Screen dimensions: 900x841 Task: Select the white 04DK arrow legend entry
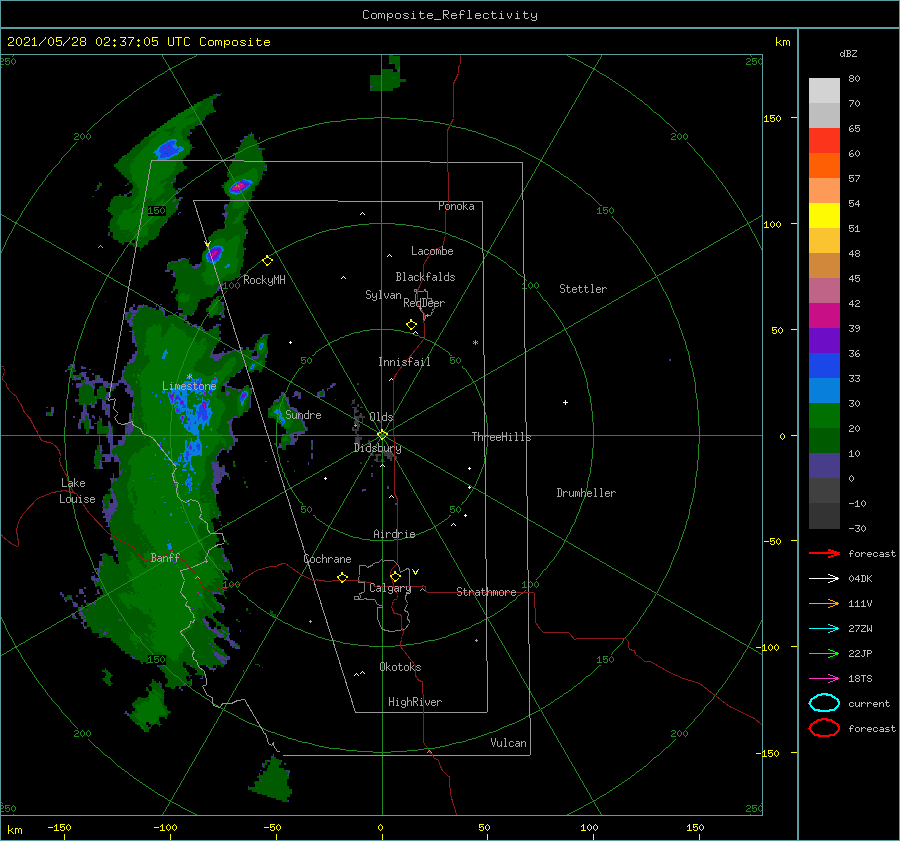click(824, 578)
